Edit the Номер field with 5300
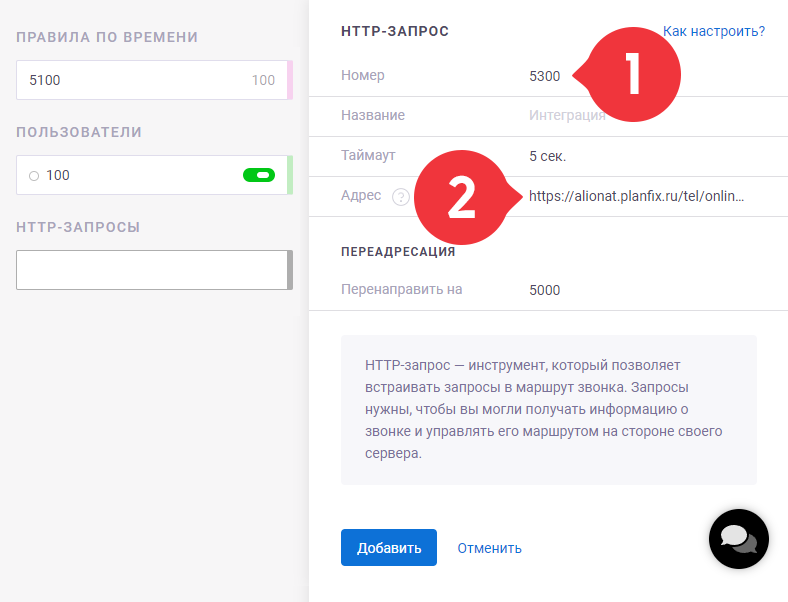Viewport: 788px width, 602px height. pos(544,76)
